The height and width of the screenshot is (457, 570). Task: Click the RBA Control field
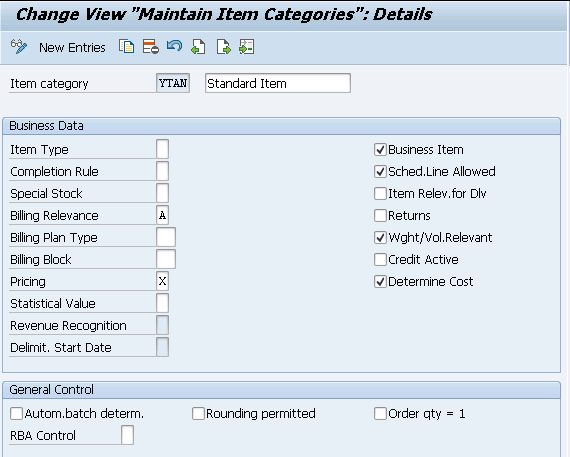pyautogui.click(x=127, y=435)
